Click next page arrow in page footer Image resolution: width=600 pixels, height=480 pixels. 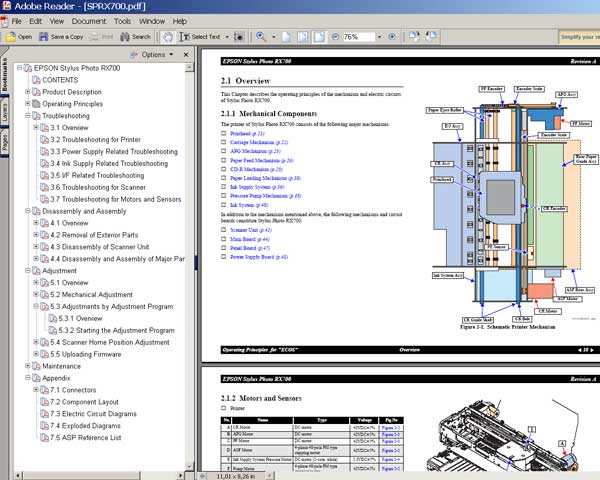[592, 350]
